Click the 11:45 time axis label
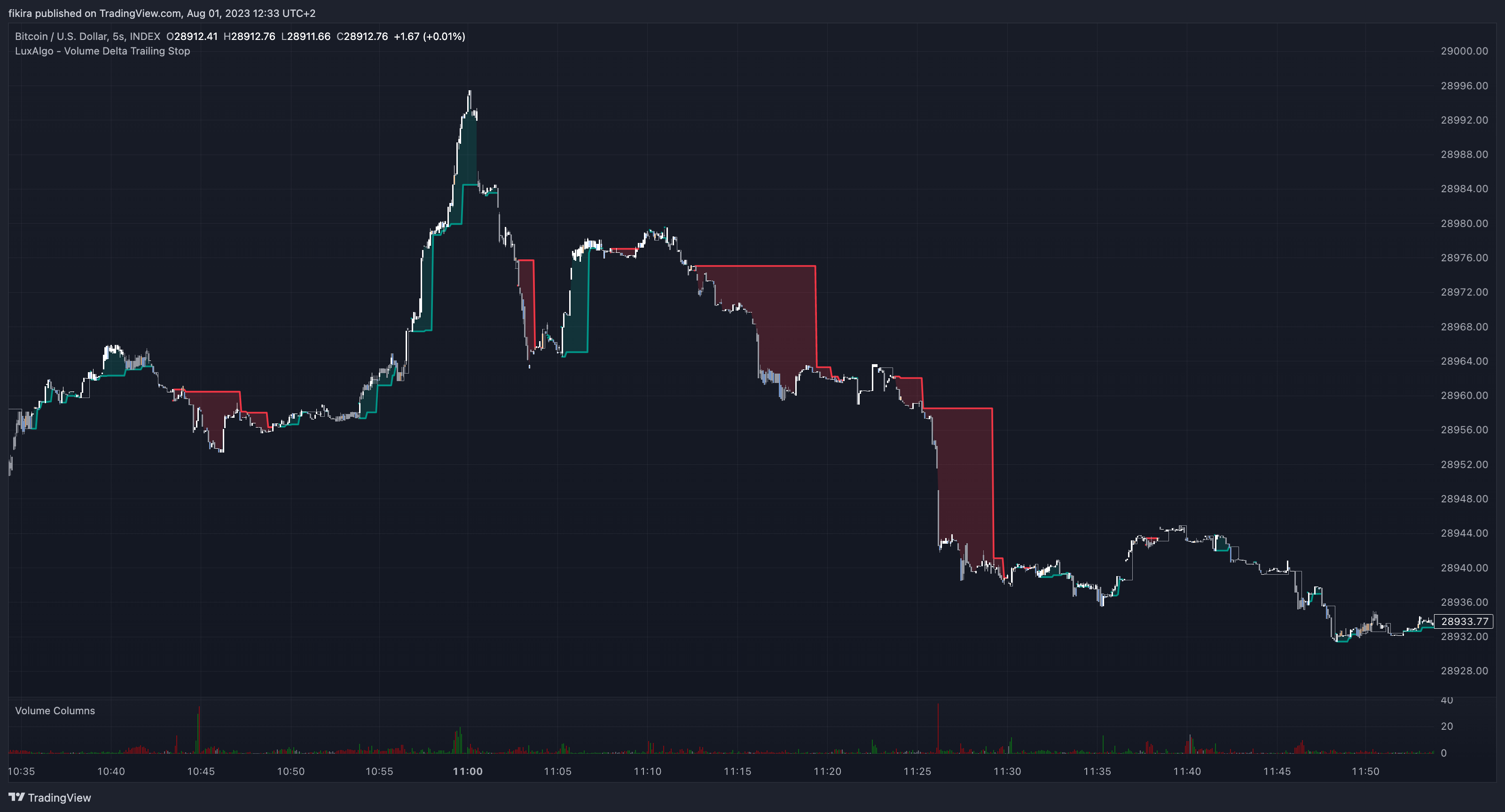Screen dimensions: 1505x812 (1278, 771)
